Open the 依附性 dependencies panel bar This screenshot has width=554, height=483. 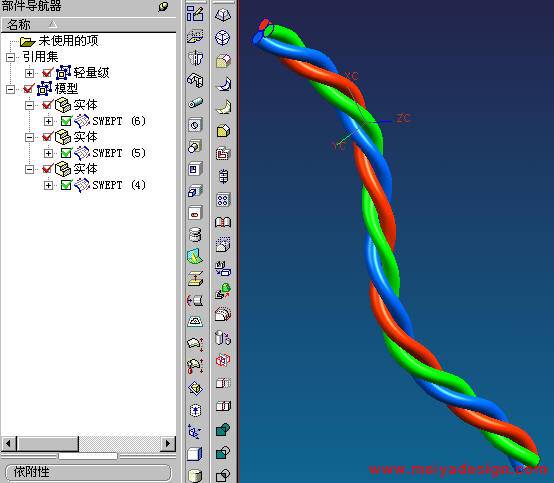coord(88,472)
